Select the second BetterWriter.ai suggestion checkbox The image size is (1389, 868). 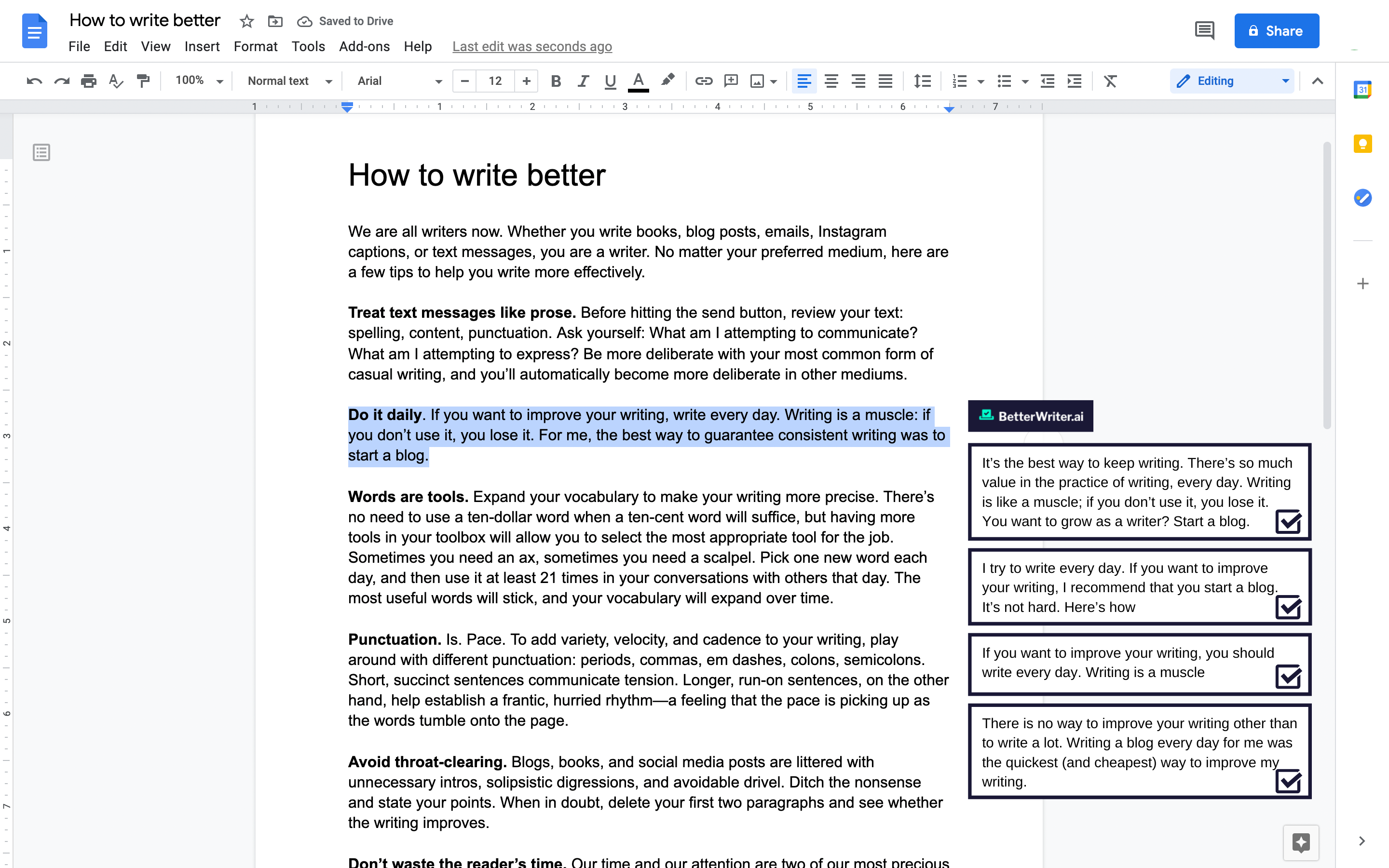(1289, 606)
